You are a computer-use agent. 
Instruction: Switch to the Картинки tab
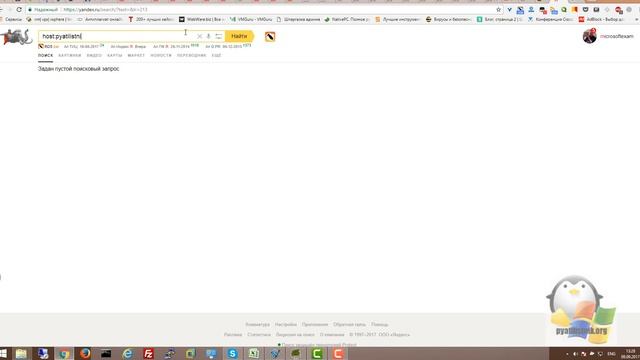pos(70,55)
